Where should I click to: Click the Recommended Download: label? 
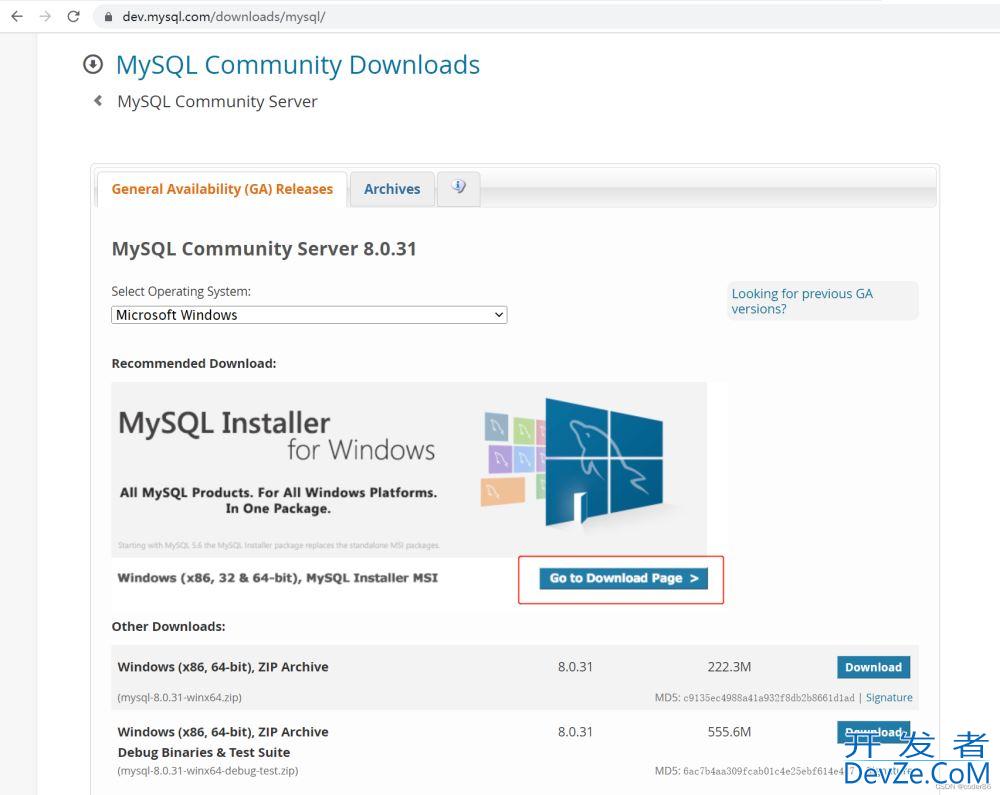tap(194, 363)
